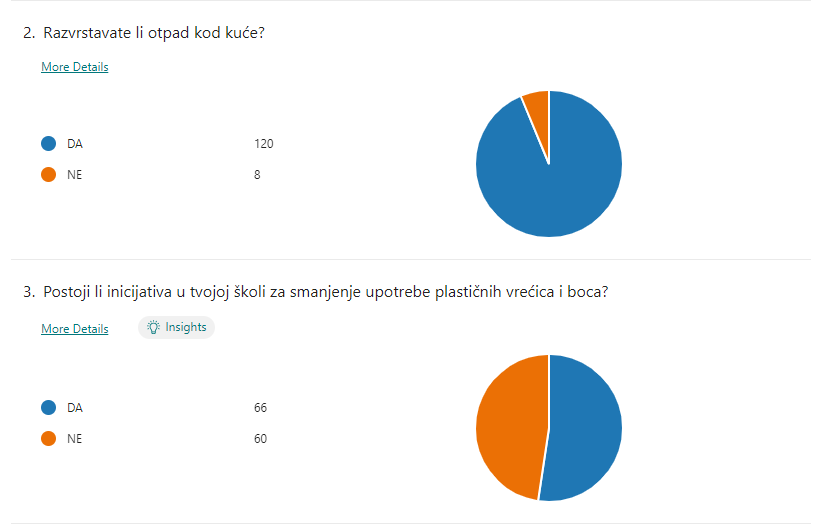Click the DA count 66
The width and height of the screenshot is (820, 527).
(260, 408)
